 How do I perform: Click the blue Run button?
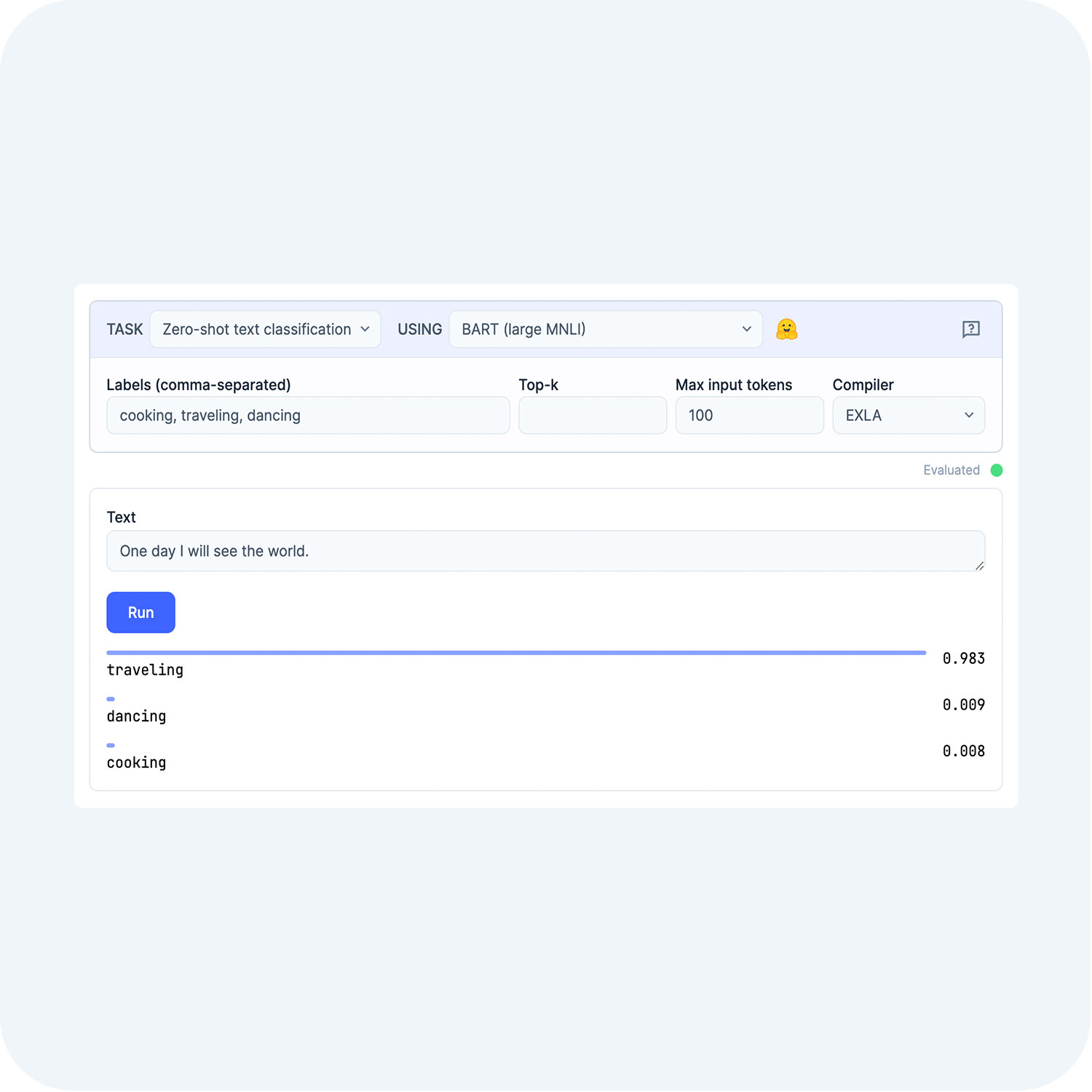click(x=141, y=612)
